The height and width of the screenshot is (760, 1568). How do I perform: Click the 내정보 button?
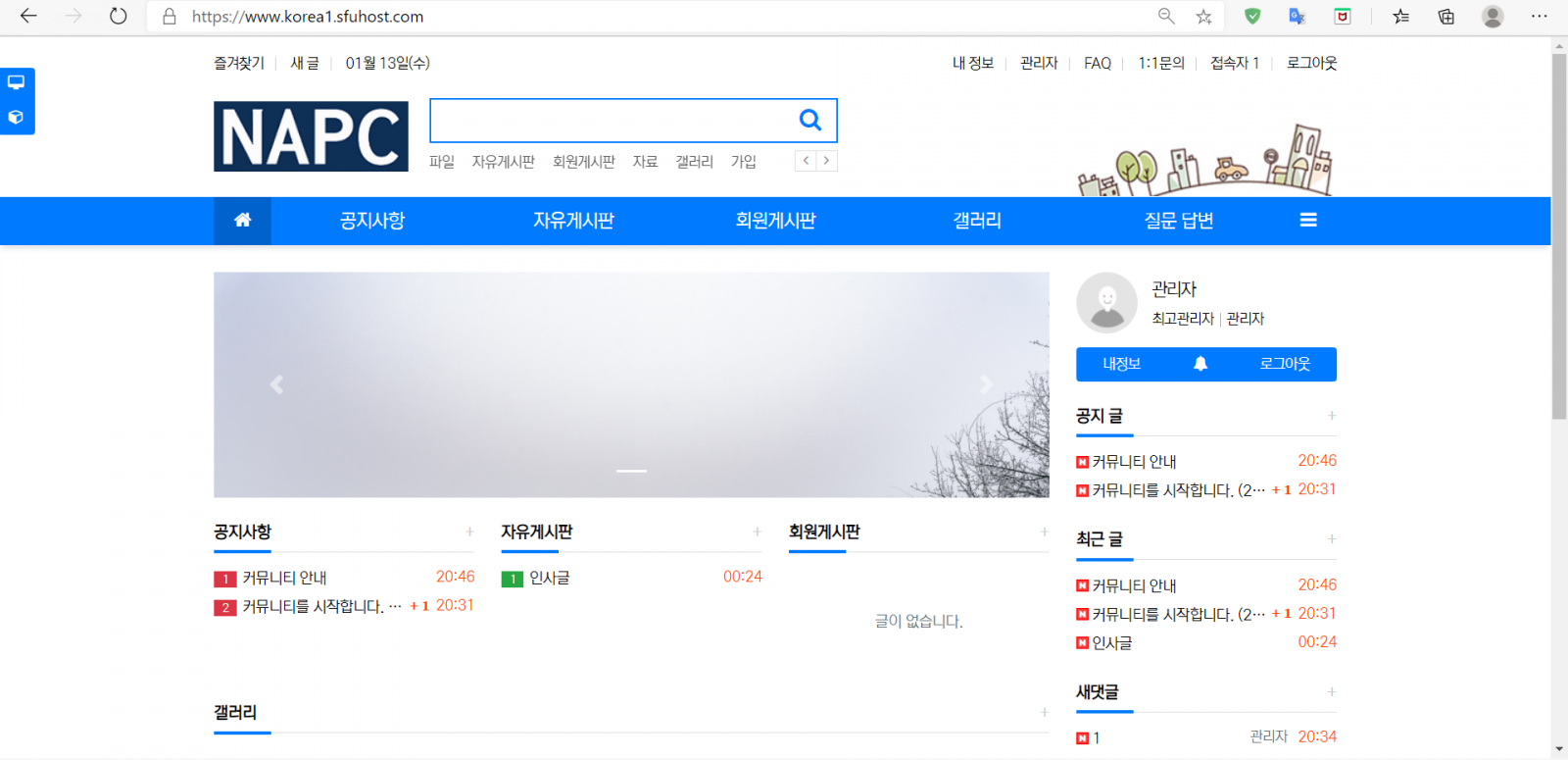pyautogui.click(x=1121, y=364)
